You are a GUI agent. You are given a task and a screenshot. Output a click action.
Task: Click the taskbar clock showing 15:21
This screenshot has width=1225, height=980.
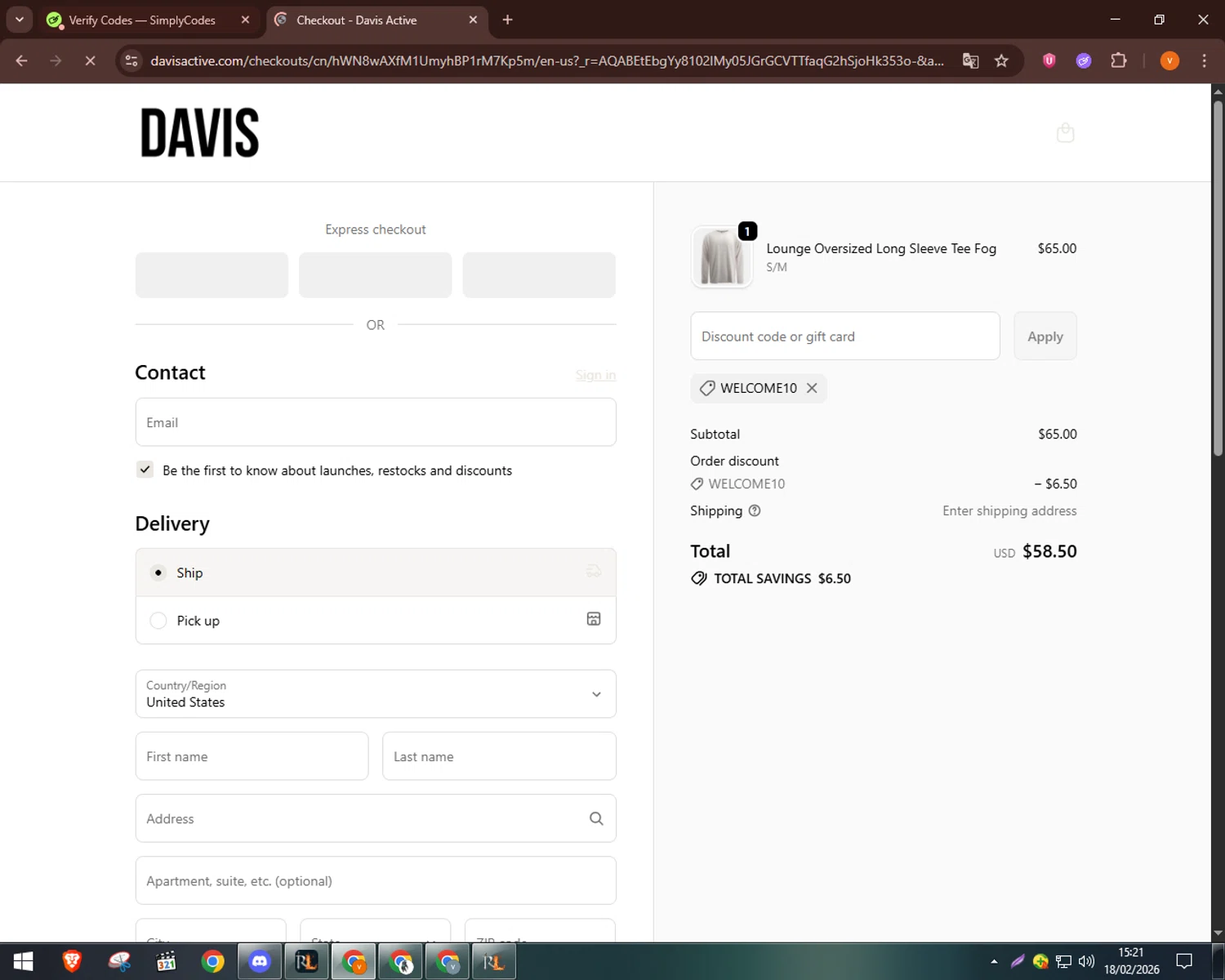click(1131, 961)
